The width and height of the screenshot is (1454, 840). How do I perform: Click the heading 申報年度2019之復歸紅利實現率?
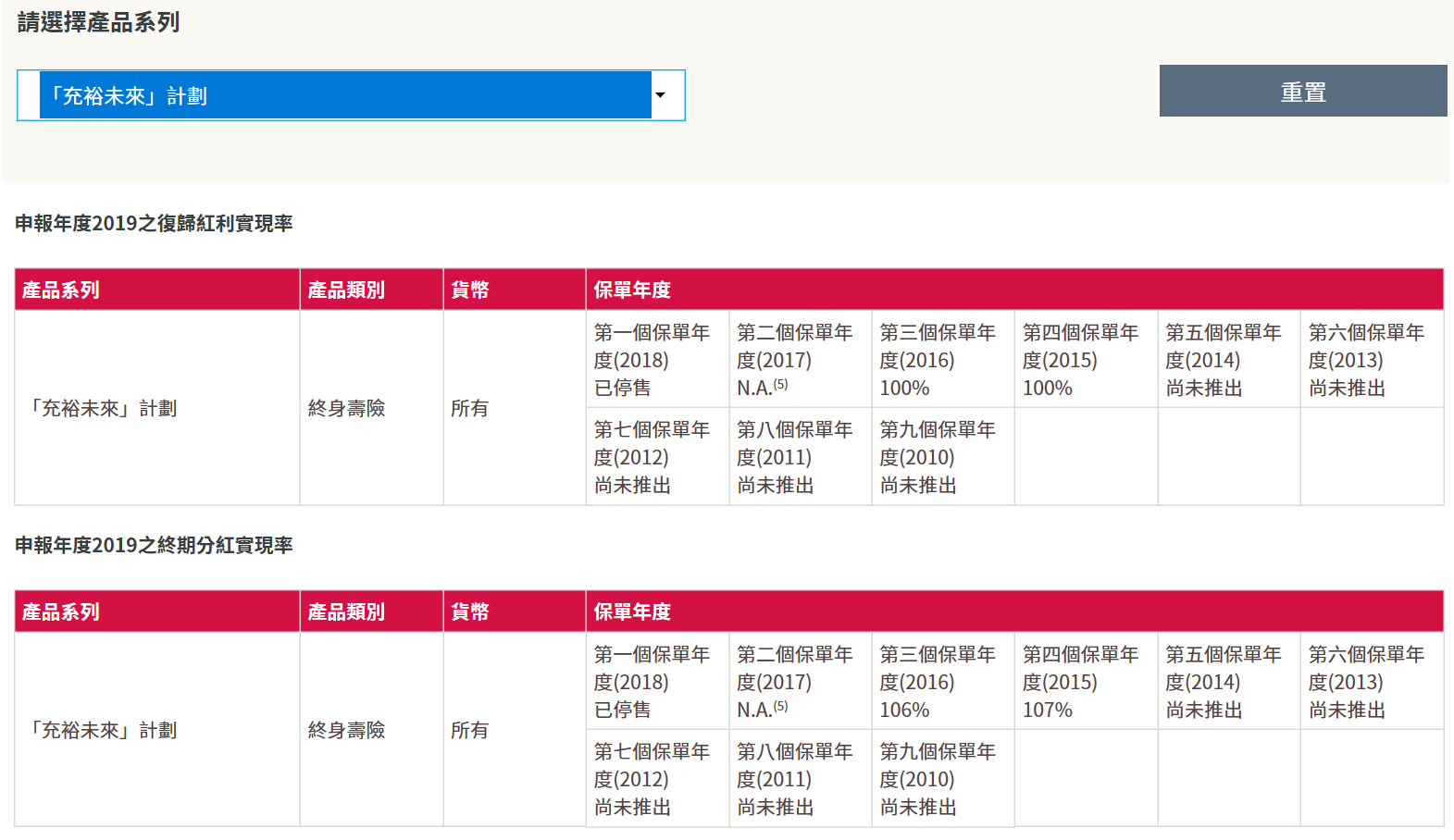154,223
